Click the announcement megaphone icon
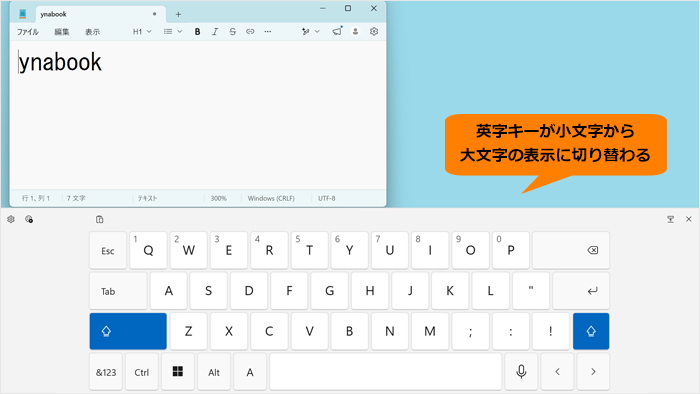Viewport: 700px width, 394px height. [x=337, y=31]
